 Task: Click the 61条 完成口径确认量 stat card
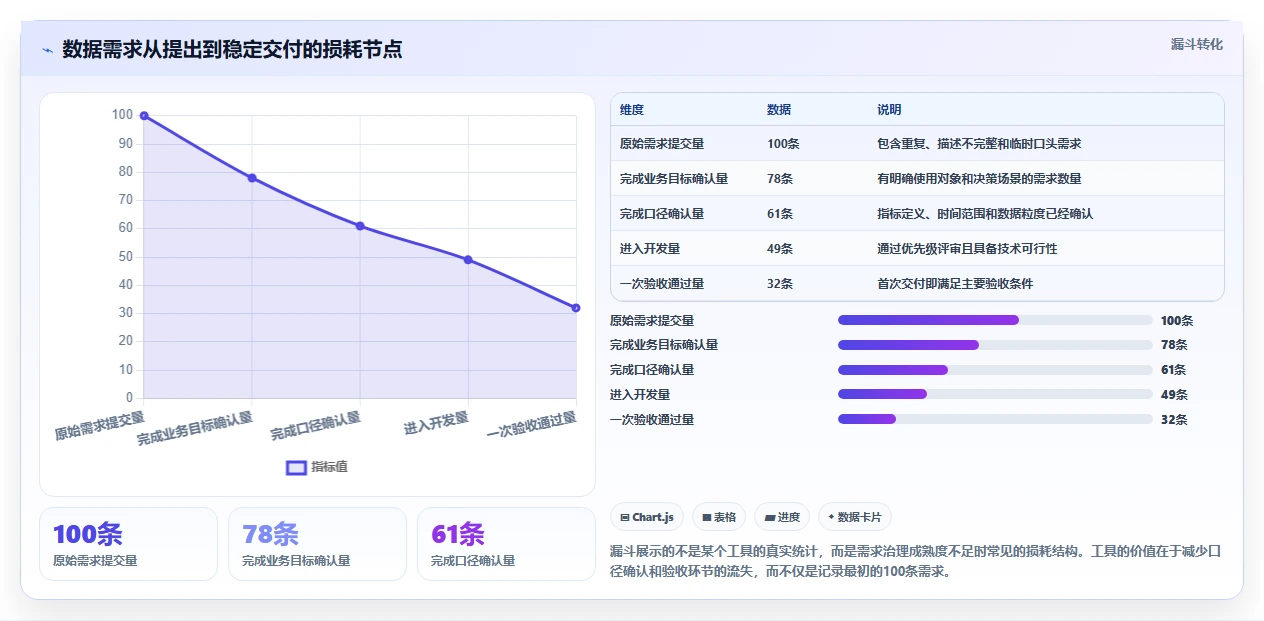[506, 544]
